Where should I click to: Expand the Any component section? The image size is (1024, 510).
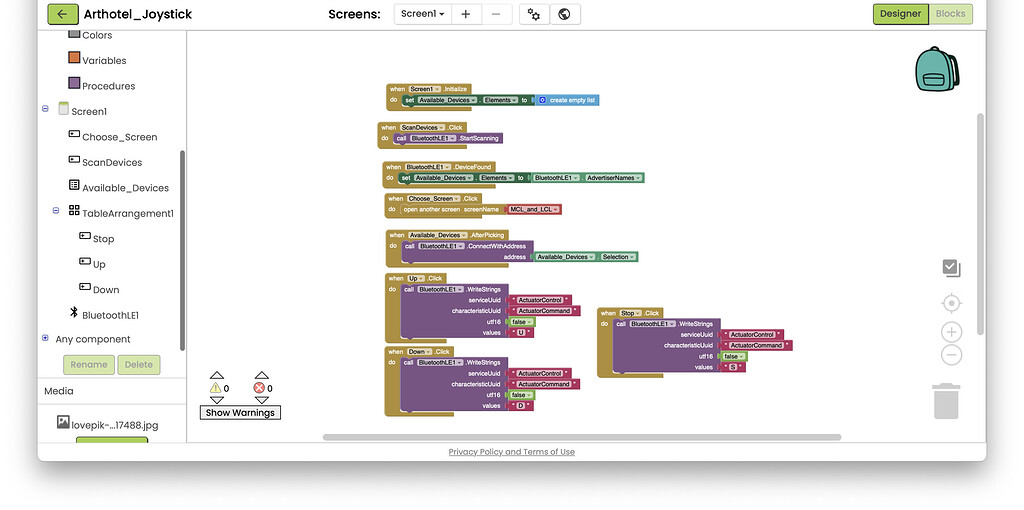tap(45, 338)
